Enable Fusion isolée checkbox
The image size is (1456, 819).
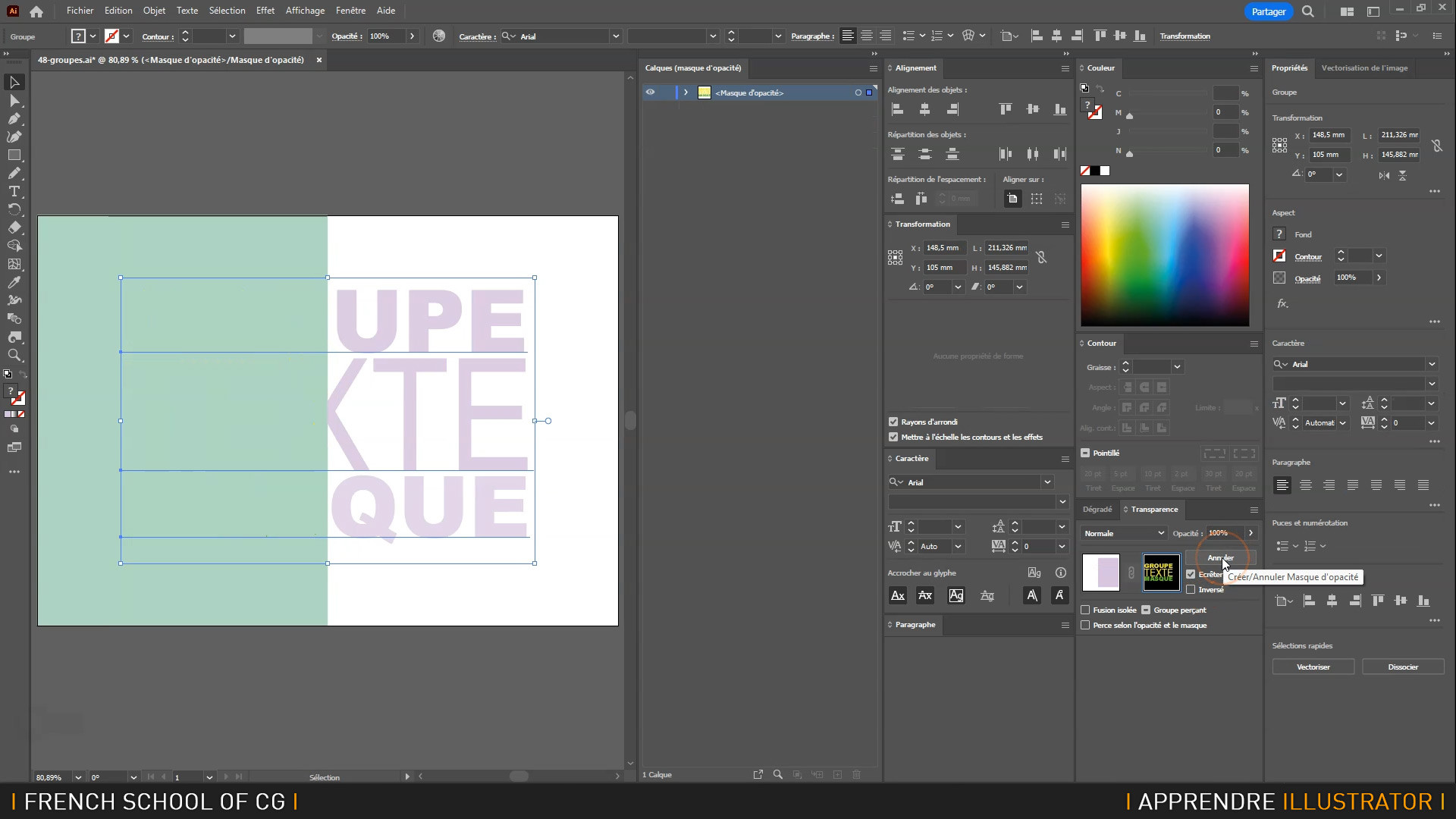coord(1085,610)
